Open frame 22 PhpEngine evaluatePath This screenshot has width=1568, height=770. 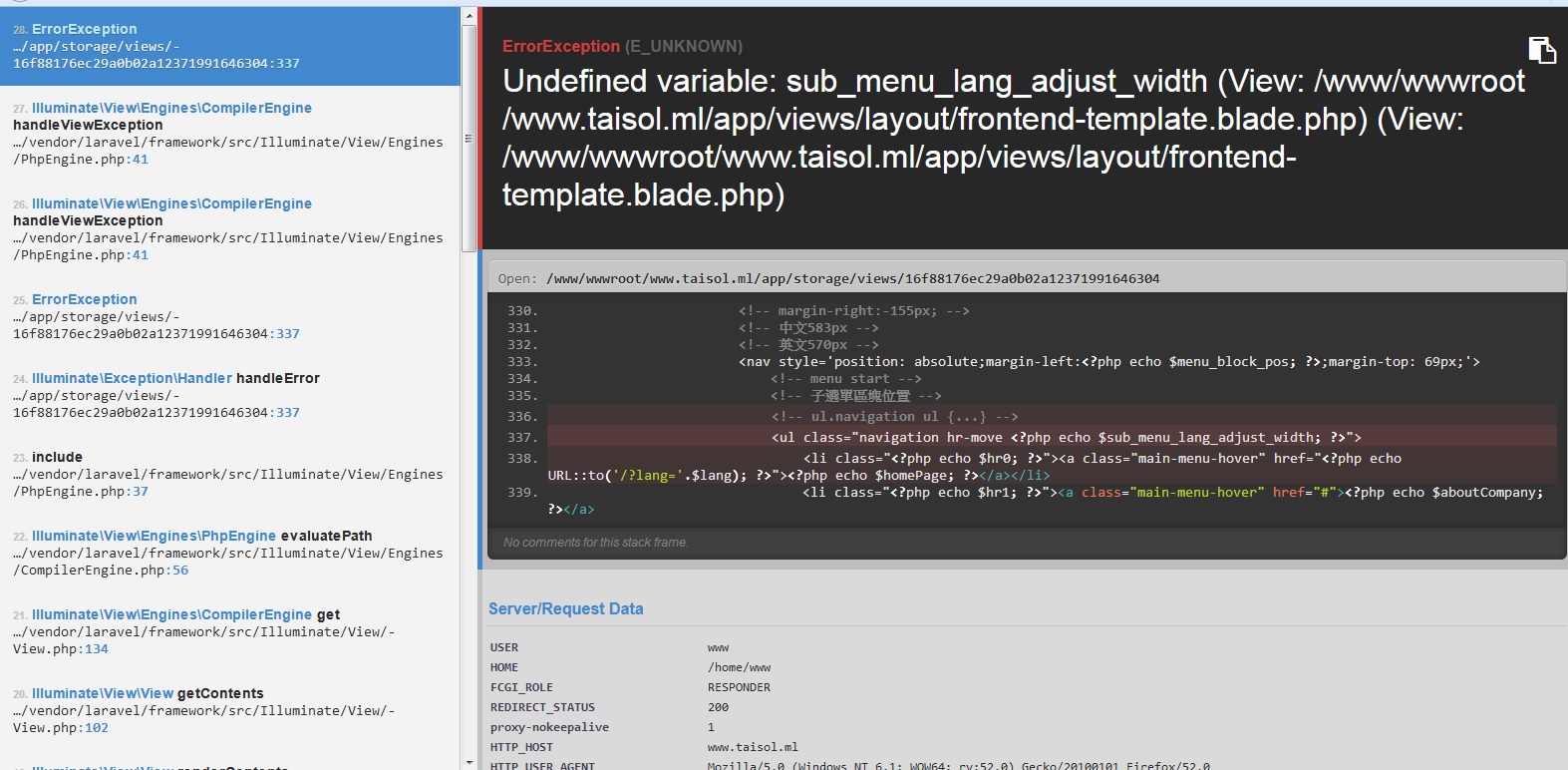(x=229, y=553)
